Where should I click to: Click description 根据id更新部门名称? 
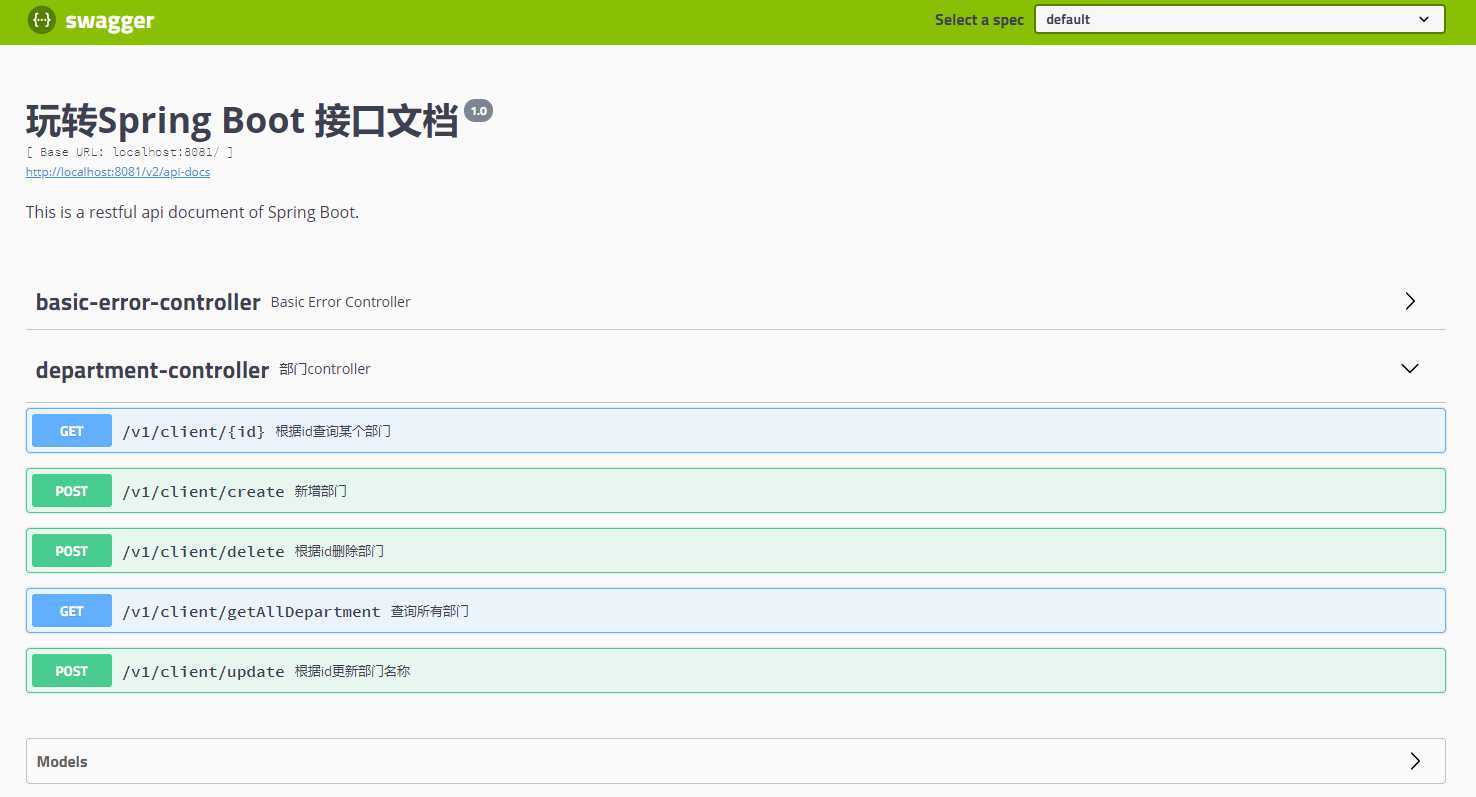353,671
